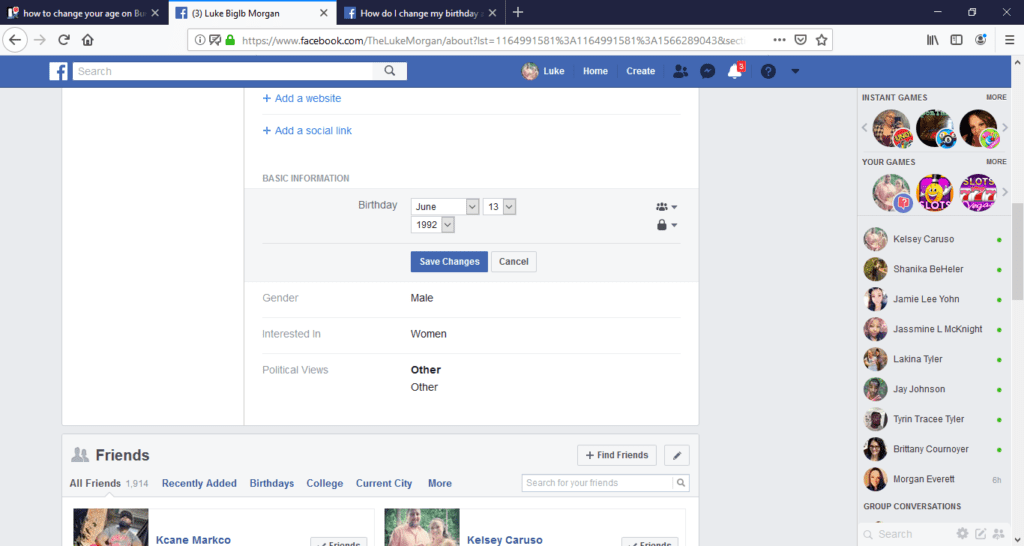Click Create in Facebook navigation

[641, 71]
